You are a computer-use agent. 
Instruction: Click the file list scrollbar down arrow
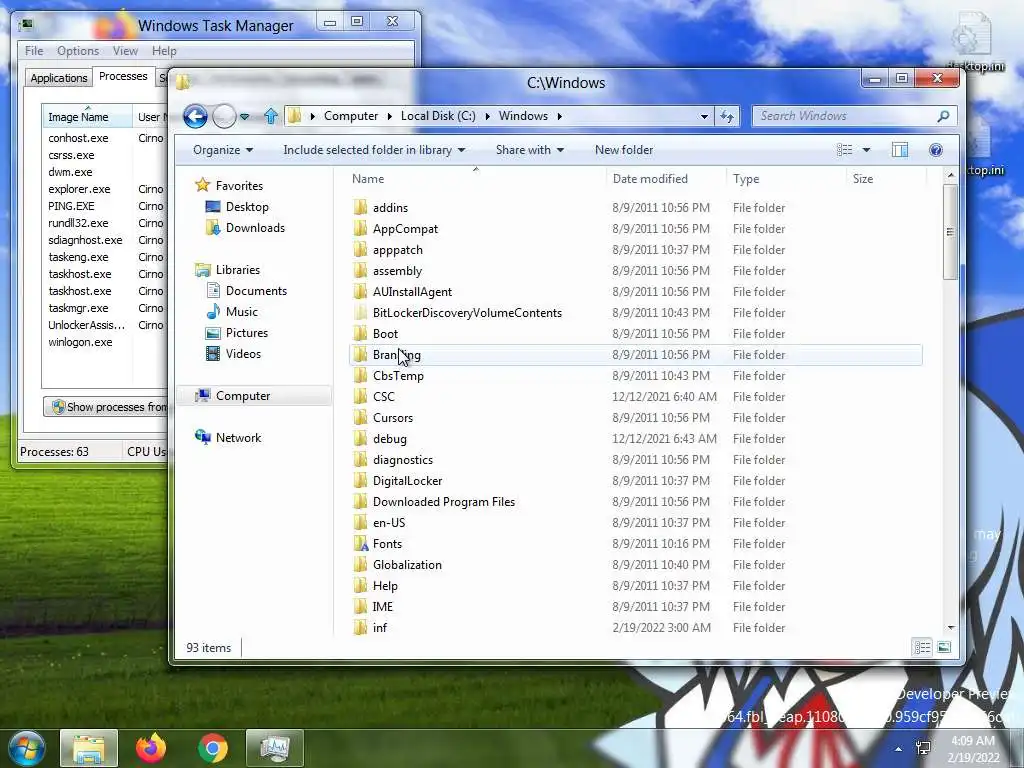tap(950, 628)
